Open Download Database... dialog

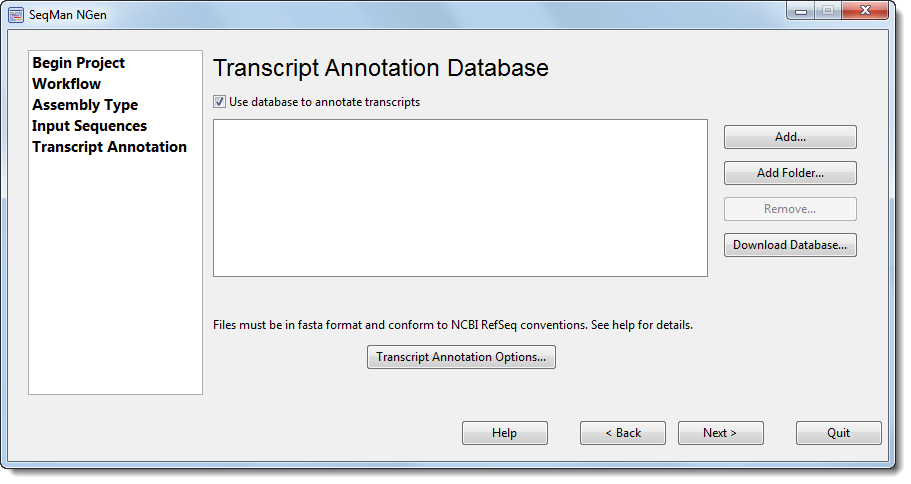(x=790, y=245)
